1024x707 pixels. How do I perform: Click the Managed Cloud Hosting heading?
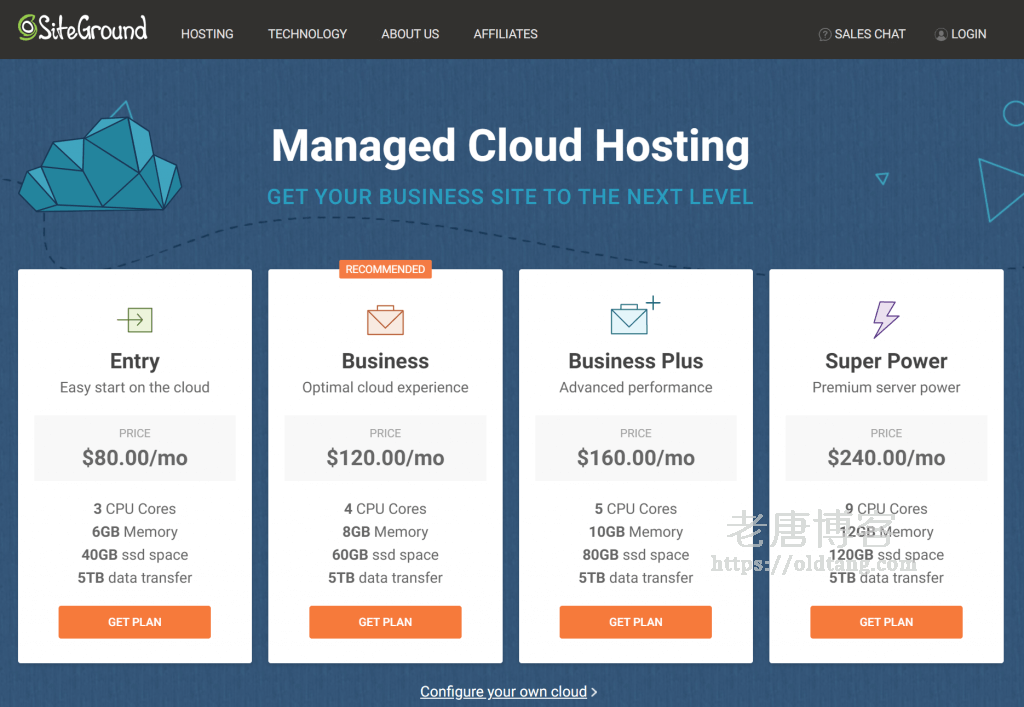click(510, 146)
